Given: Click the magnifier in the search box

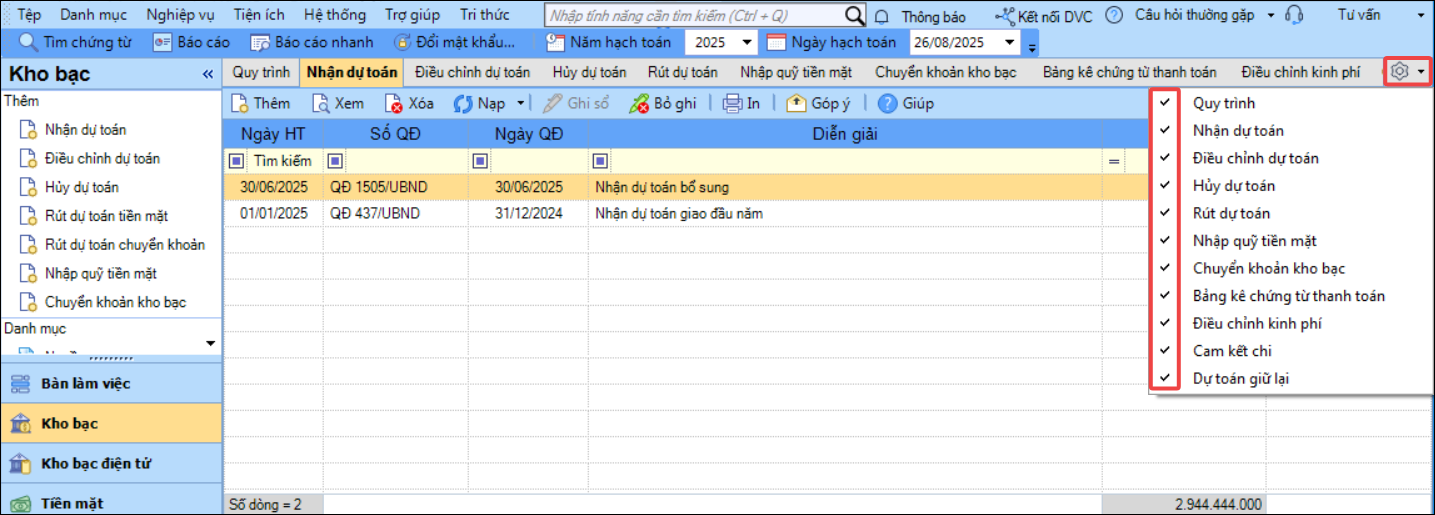Looking at the screenshot, I should coord(854,15).
